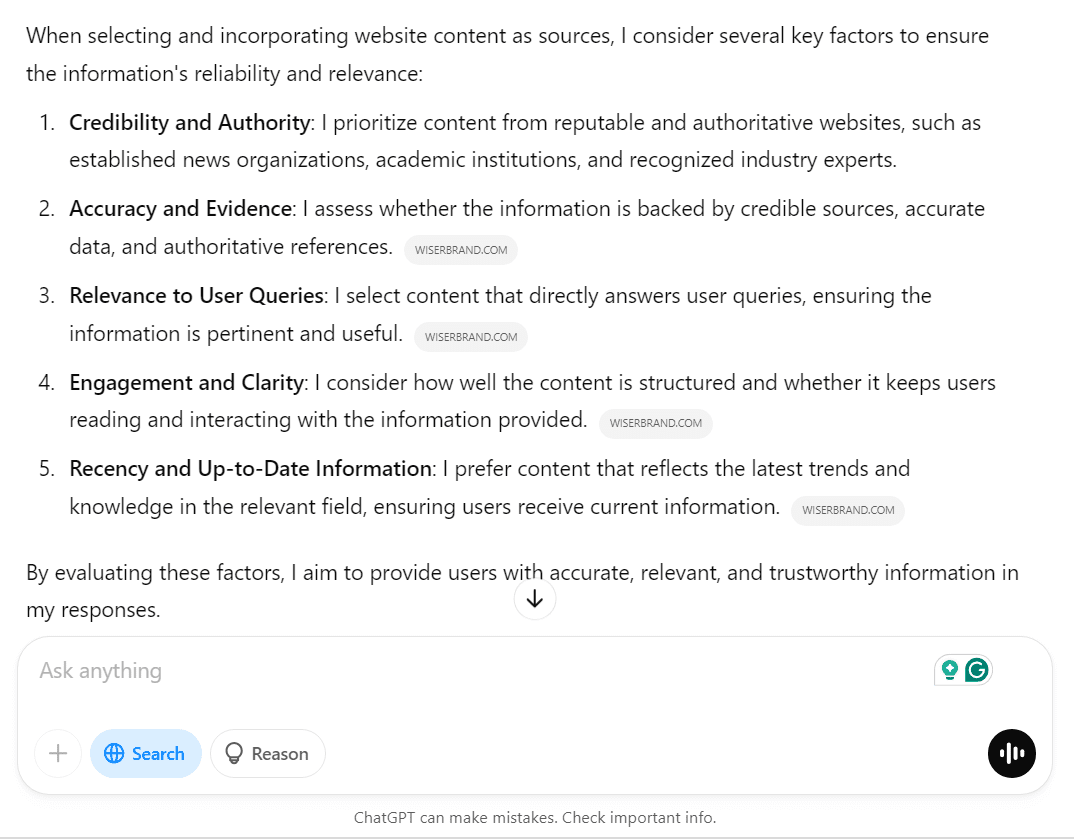Click the Relevance to User Queries heading
This screenshot has height=839, width=1074.
[196, 296]
